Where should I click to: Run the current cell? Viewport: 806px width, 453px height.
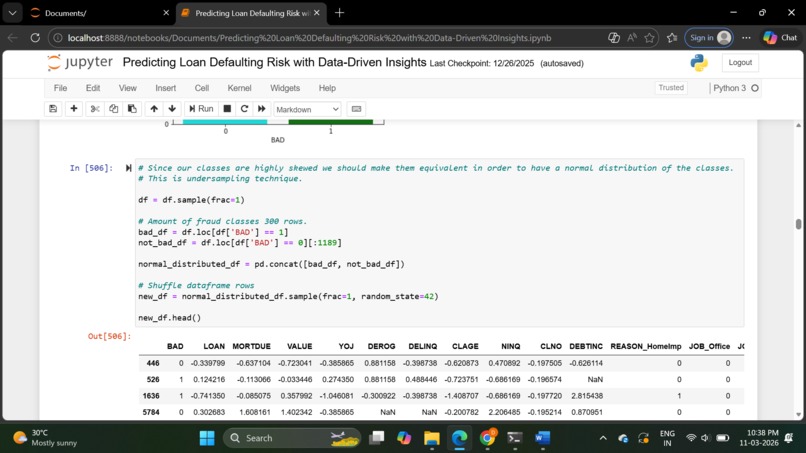tap(201, 109)
